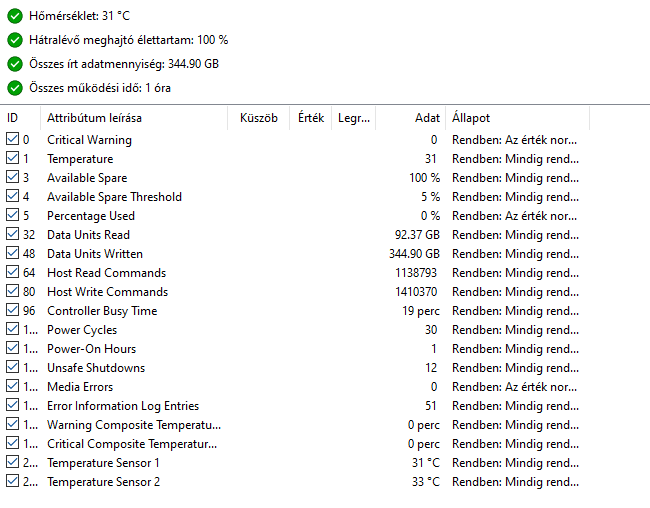The image size is (650, 508).
Task: Select the Unsafe Shutdowns row
Action: 96,368
